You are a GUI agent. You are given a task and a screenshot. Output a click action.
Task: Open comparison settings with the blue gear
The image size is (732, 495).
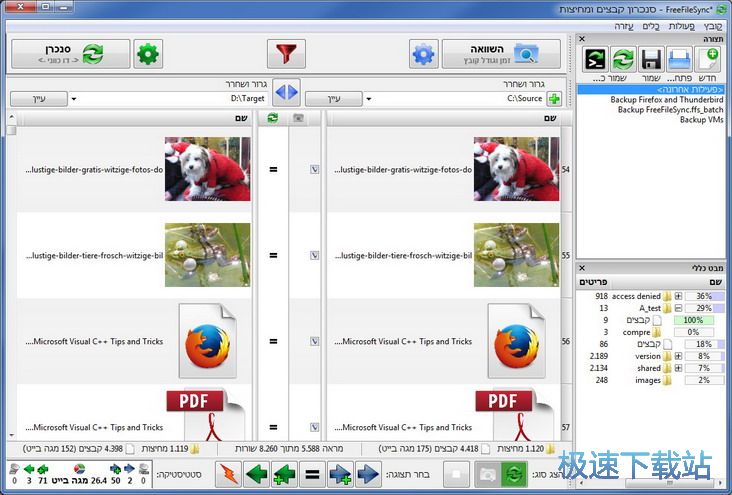click(x=424, y=53)
